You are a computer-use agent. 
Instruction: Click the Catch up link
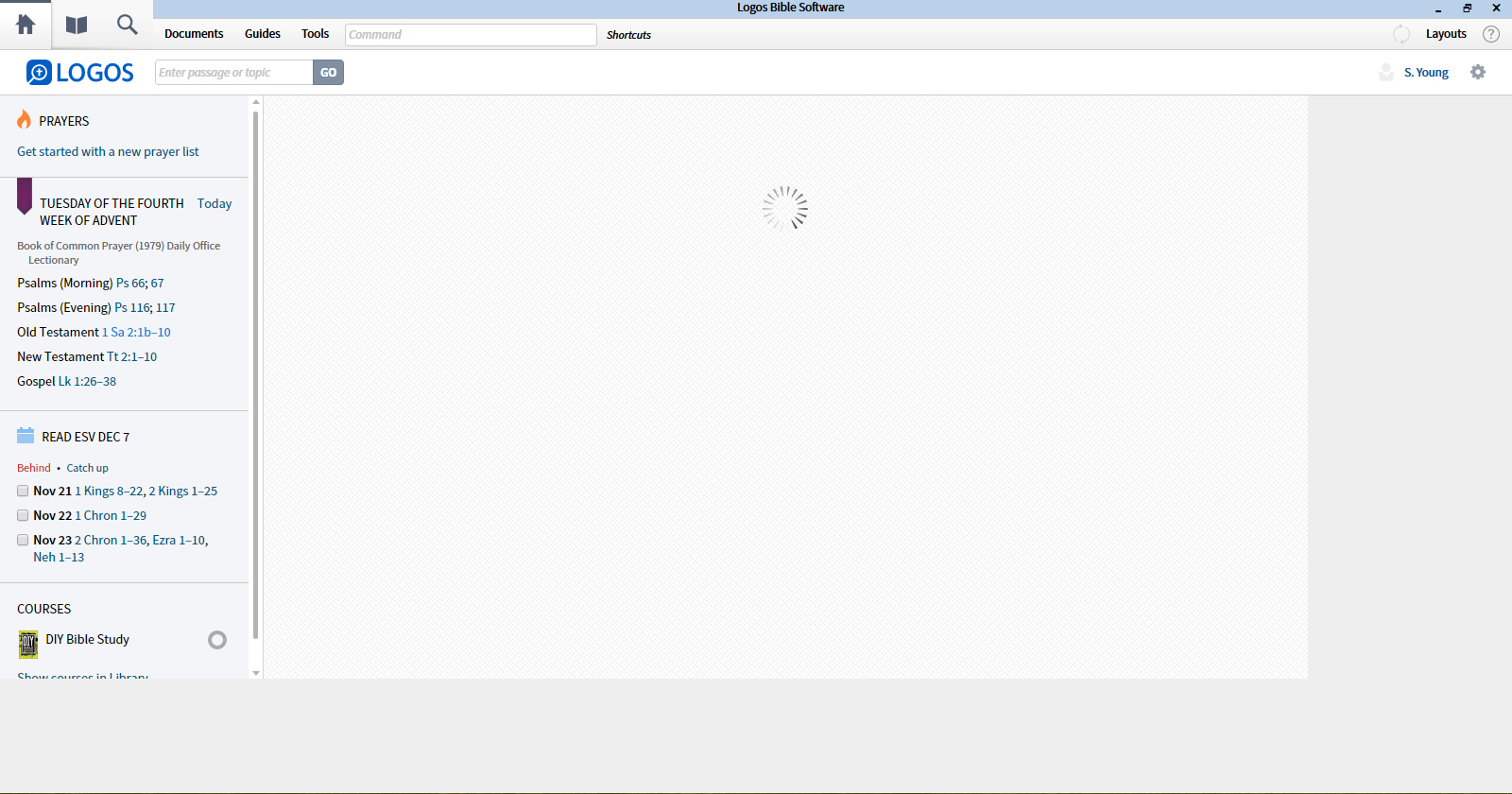[x=87, y=468]
